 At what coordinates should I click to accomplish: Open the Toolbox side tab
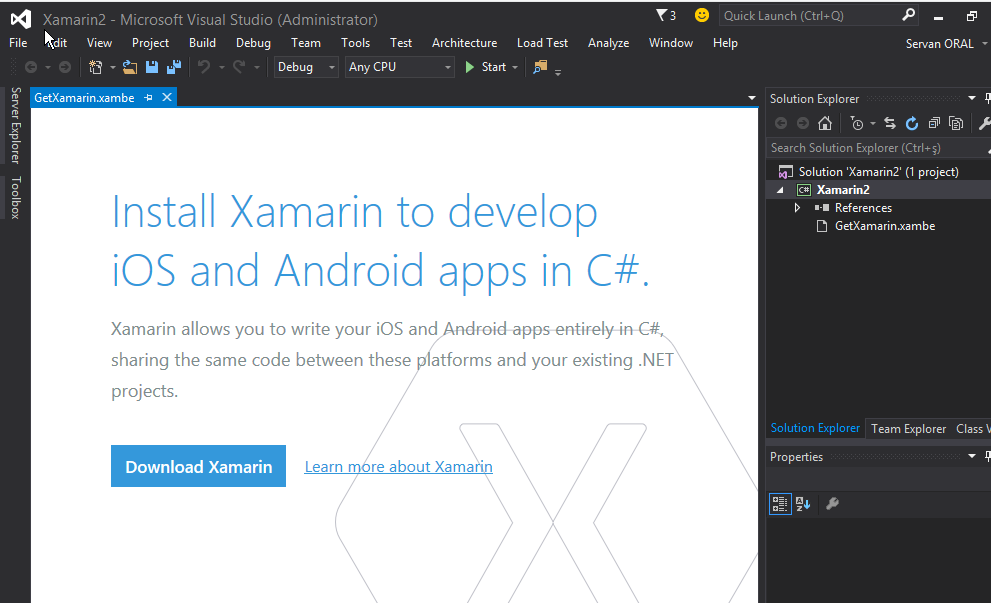coord(15,197)
